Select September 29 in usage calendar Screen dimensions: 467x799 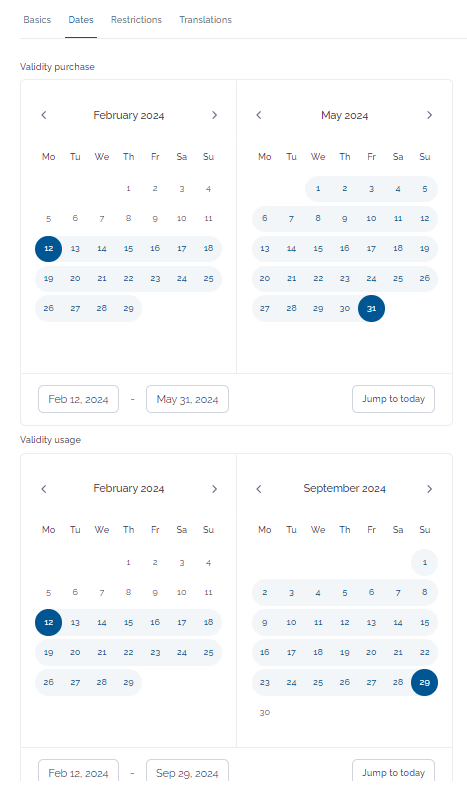point(424,682)
